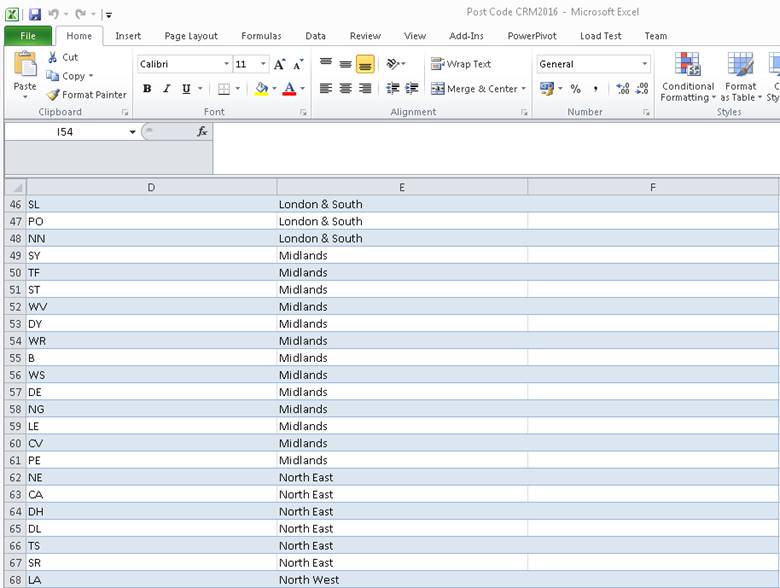Viewport: 780px width, 588px height.
Task: Toggle Bold formatting
Action: [147, 89]
